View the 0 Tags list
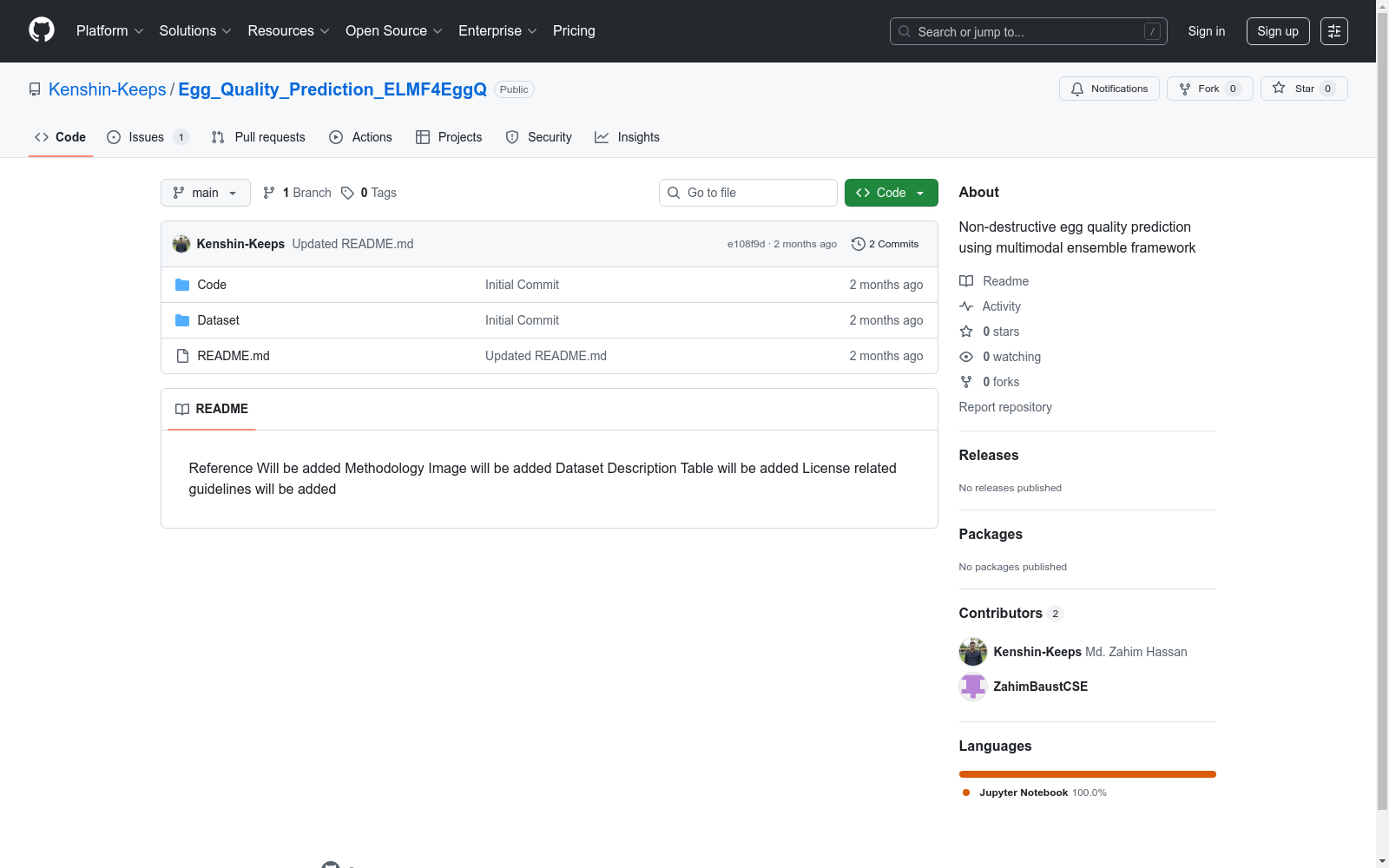Viewport: 1389px width, 868px height. click(370, 193)
